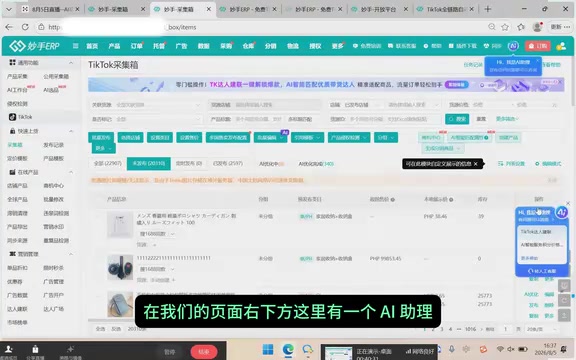Switch to the 已发布 (2597) tab

[x=228, y=163]
